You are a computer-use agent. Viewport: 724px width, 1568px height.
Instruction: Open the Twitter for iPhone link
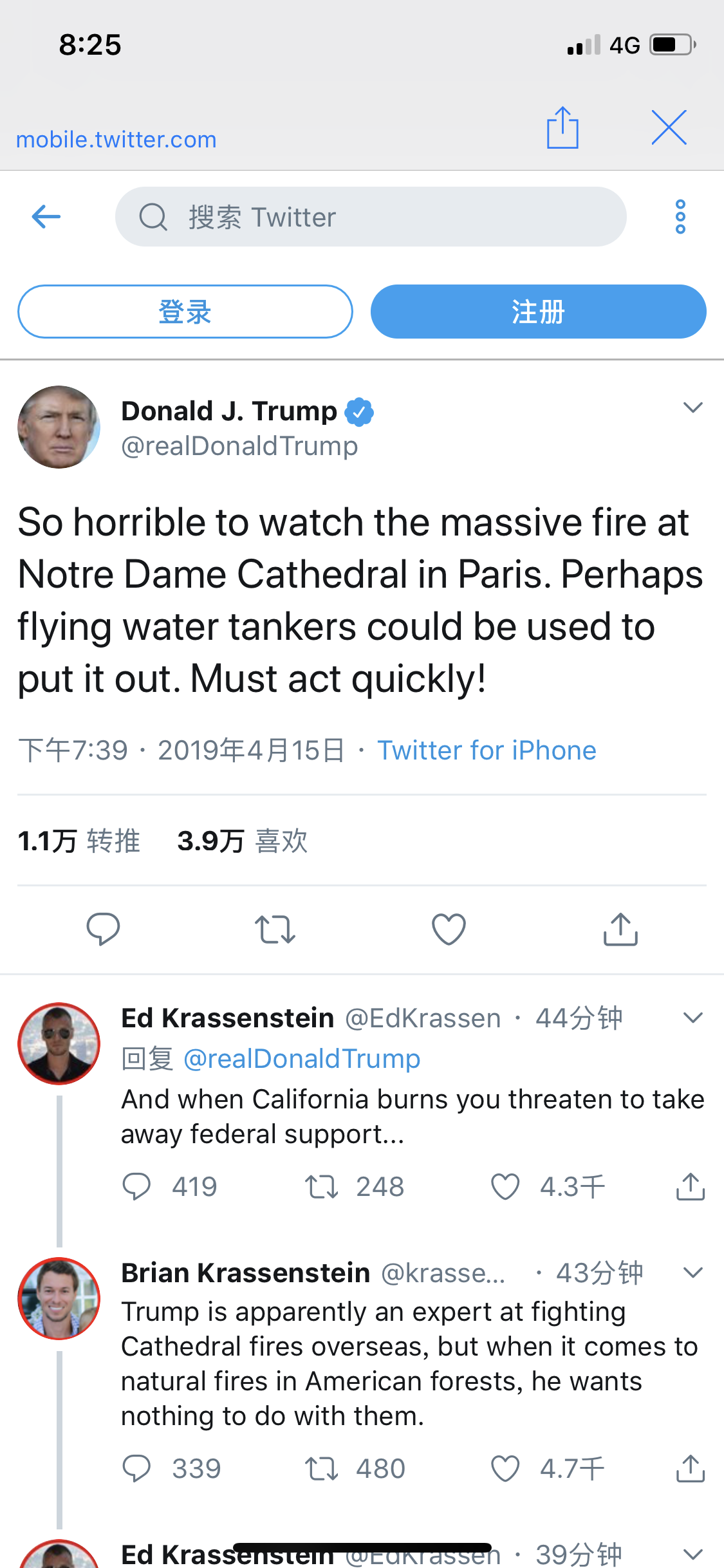[x=487, y=751]
